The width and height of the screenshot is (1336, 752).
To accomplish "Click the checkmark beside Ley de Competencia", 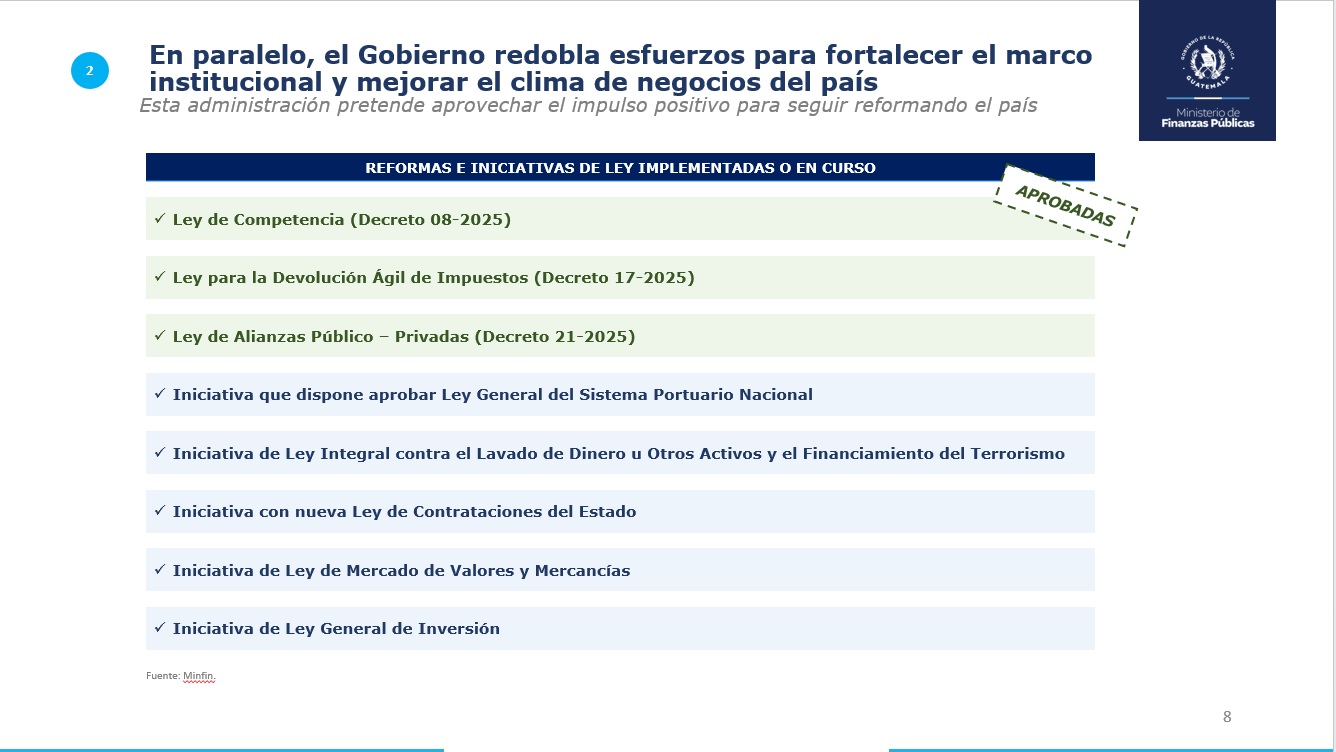I will pos(161,218).
